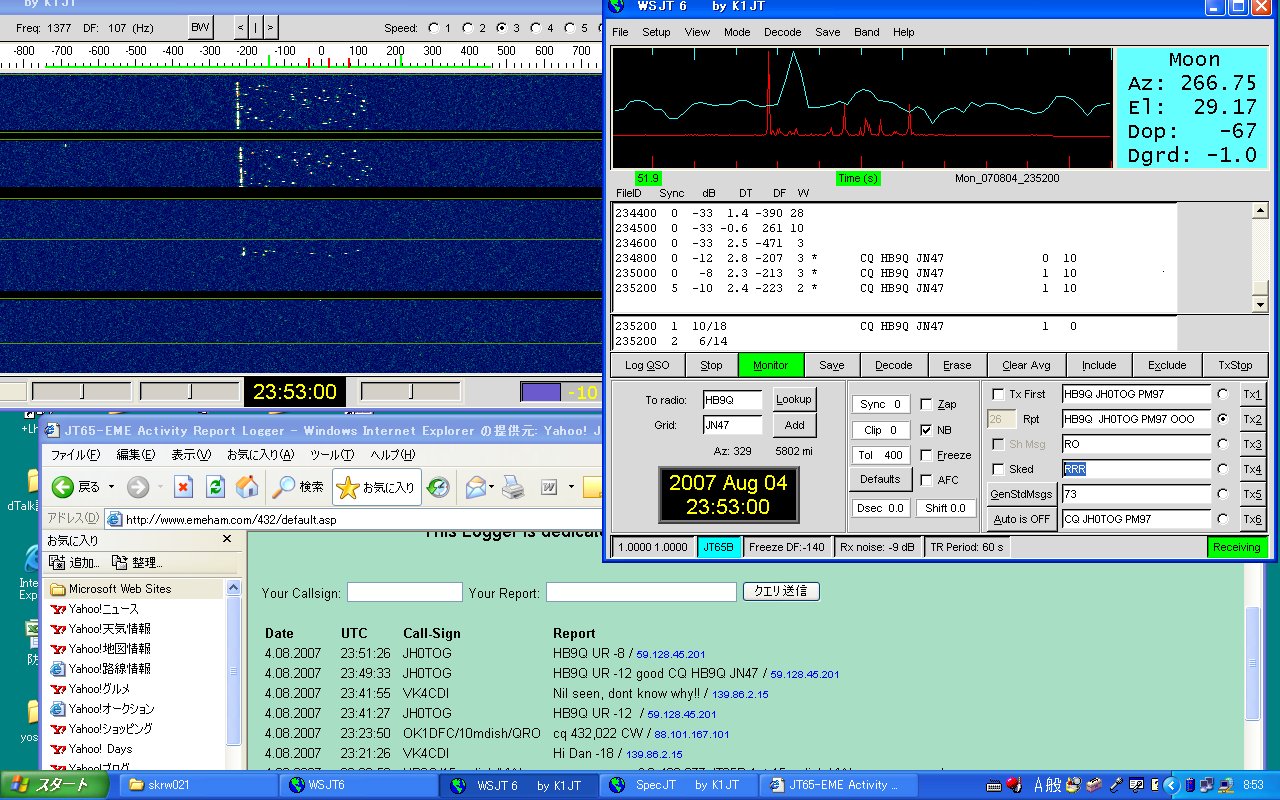Open the IE Mail button dropdown arrow

coord(493,487)
